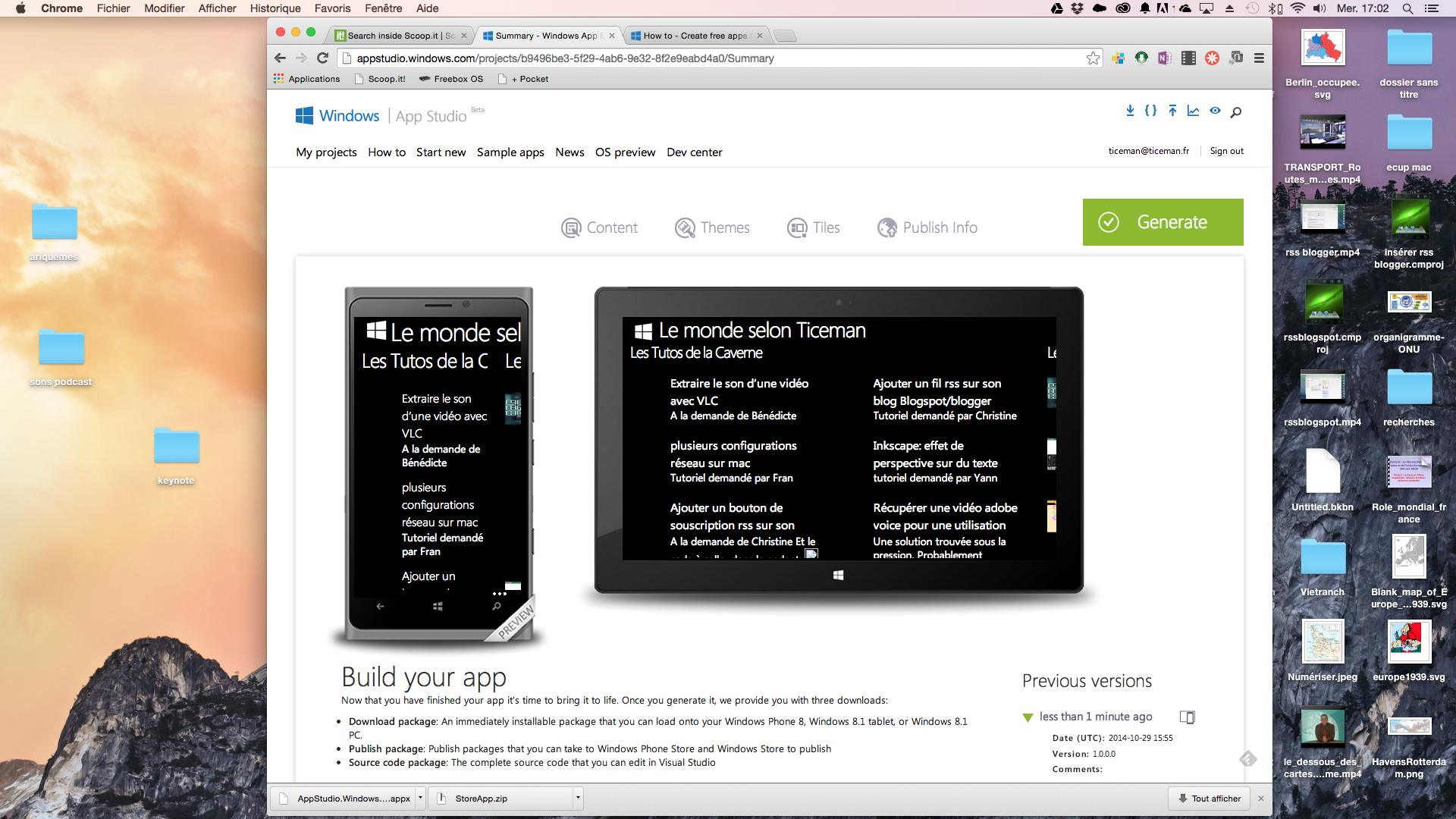Click the magnifier search icon in App Studio header
Screen dimensions: 1456x819
(1236, 112)
